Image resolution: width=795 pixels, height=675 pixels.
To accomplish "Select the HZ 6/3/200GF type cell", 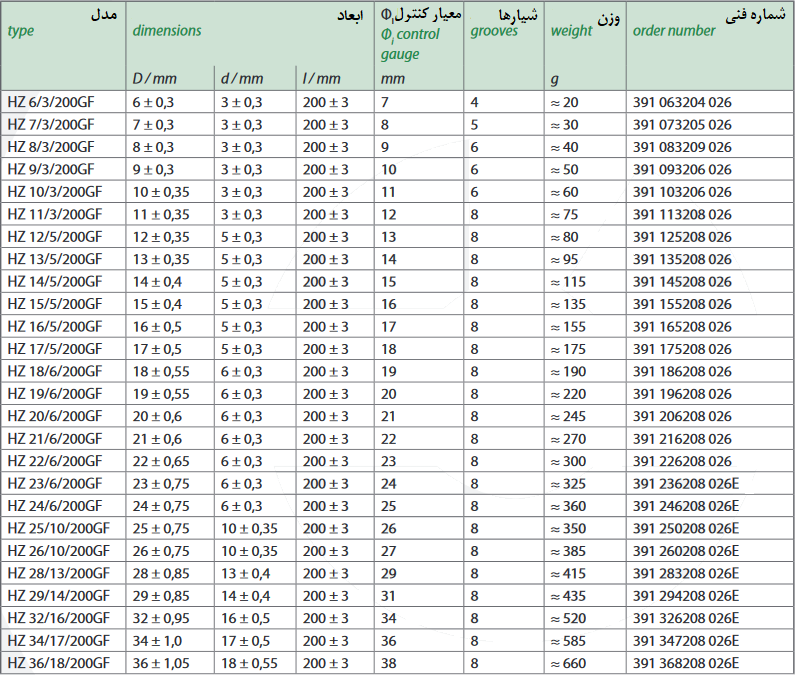I will coord(50,102).
